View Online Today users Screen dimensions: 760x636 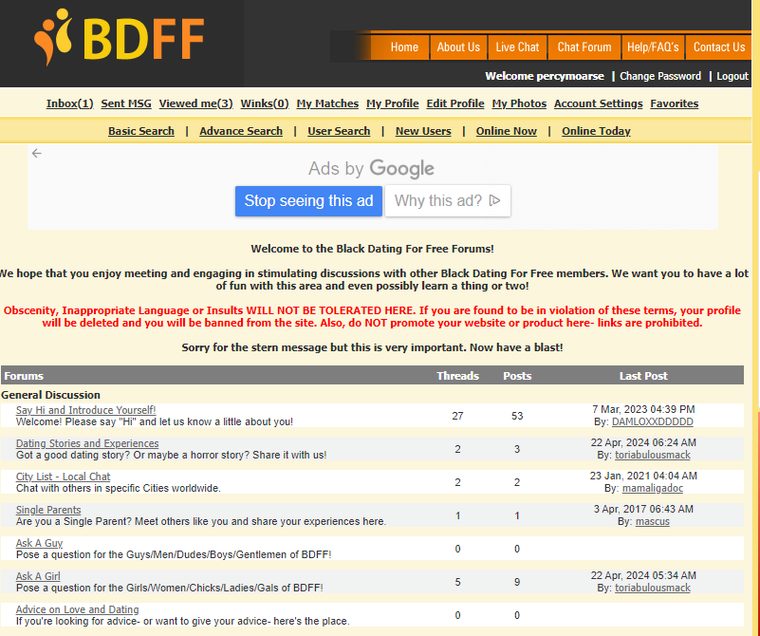tap(596, 131)
